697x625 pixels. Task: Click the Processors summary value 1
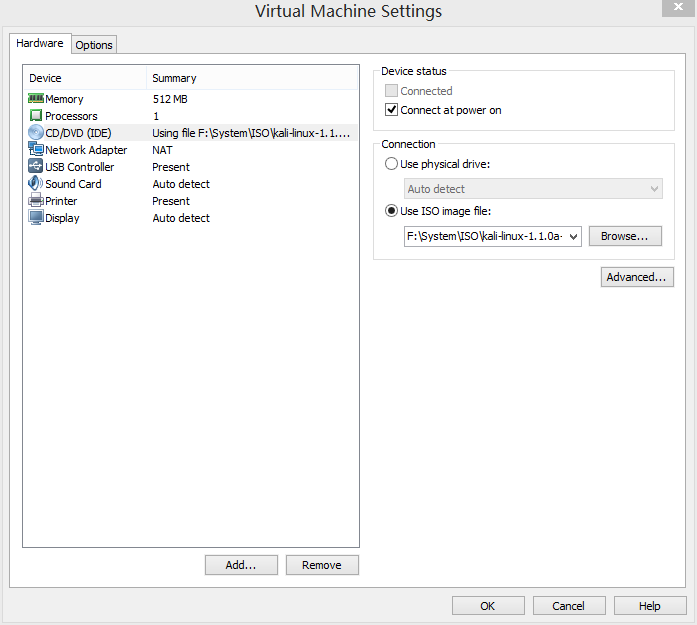coord(156,116)
